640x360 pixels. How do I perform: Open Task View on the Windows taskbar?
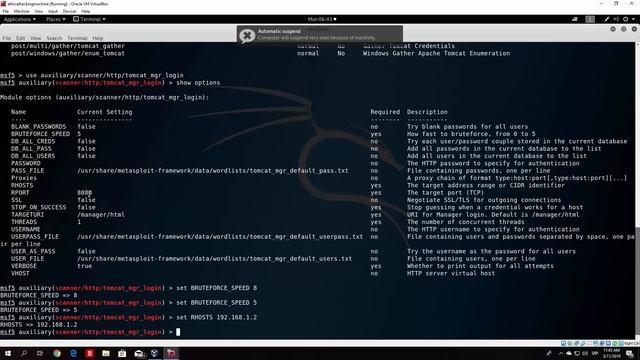coord(40,353)
